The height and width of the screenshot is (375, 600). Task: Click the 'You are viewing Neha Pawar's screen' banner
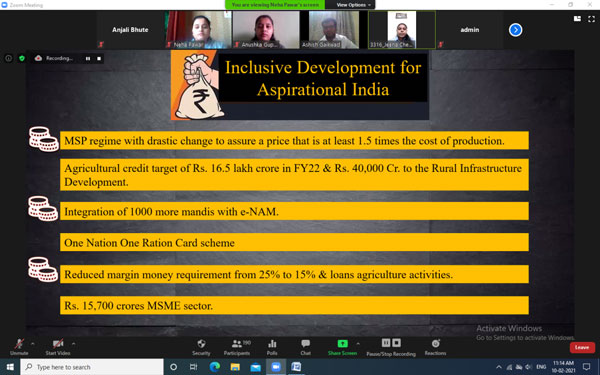click(x=275, y=5)
